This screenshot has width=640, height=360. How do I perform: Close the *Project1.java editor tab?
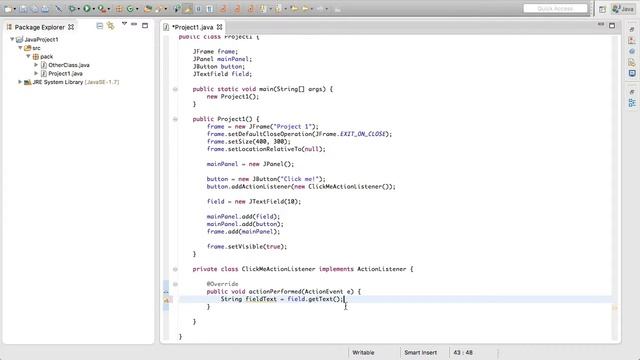point(220,27)
